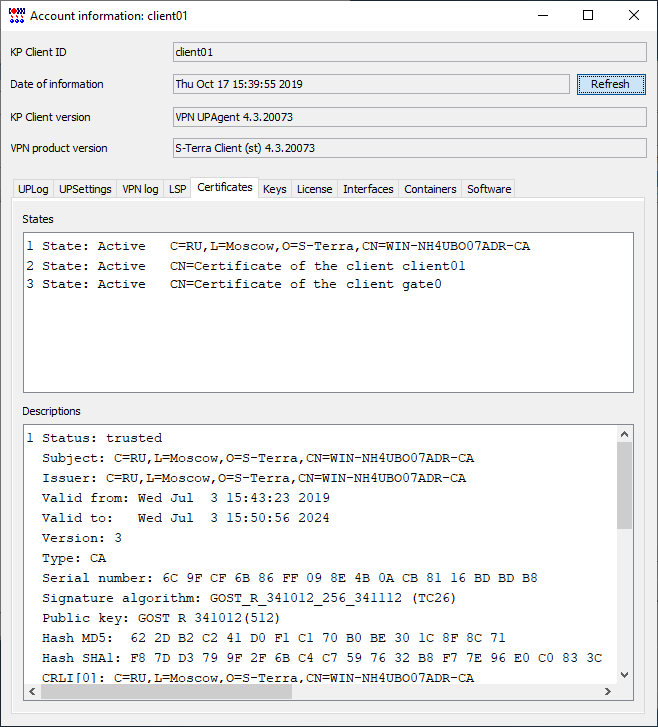
Task: Click the KP Client ID field
Action: coord(410,52)
